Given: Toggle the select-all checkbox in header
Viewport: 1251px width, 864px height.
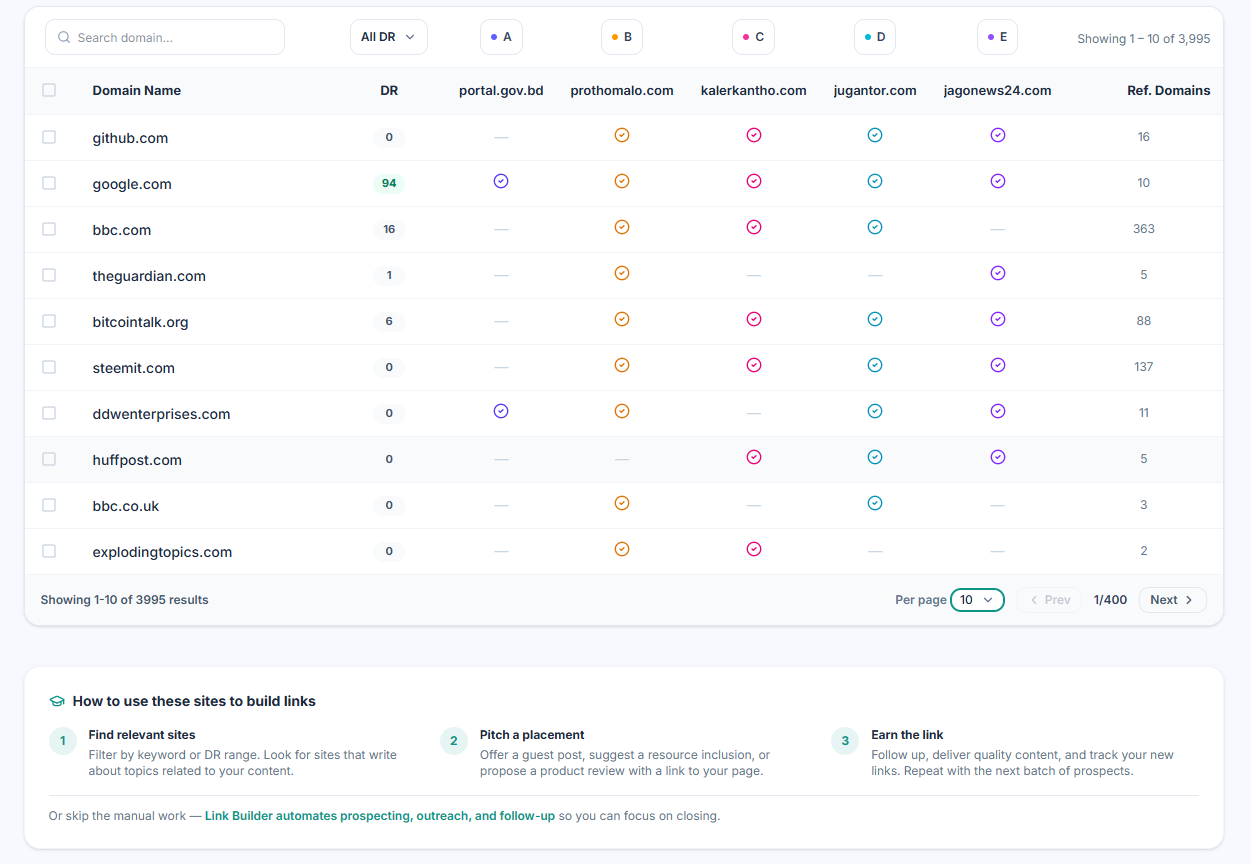Looking at the screenshot, I should (x=49, y=90).
